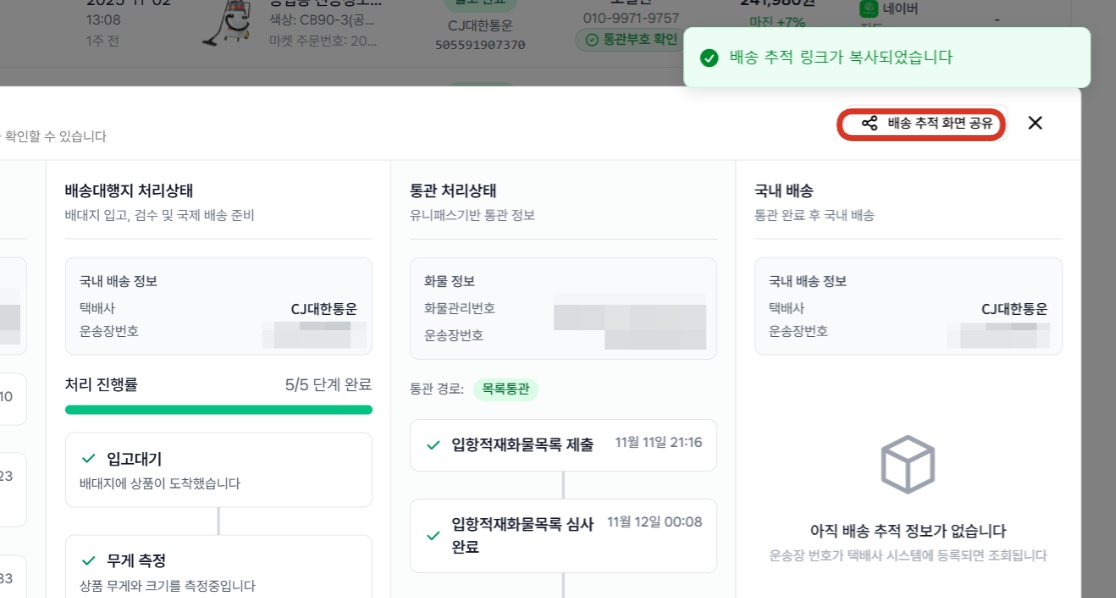This screenshot has width=1116, height=598.
Task: Click the Naver market icon
Action: [x=868, y=9]
